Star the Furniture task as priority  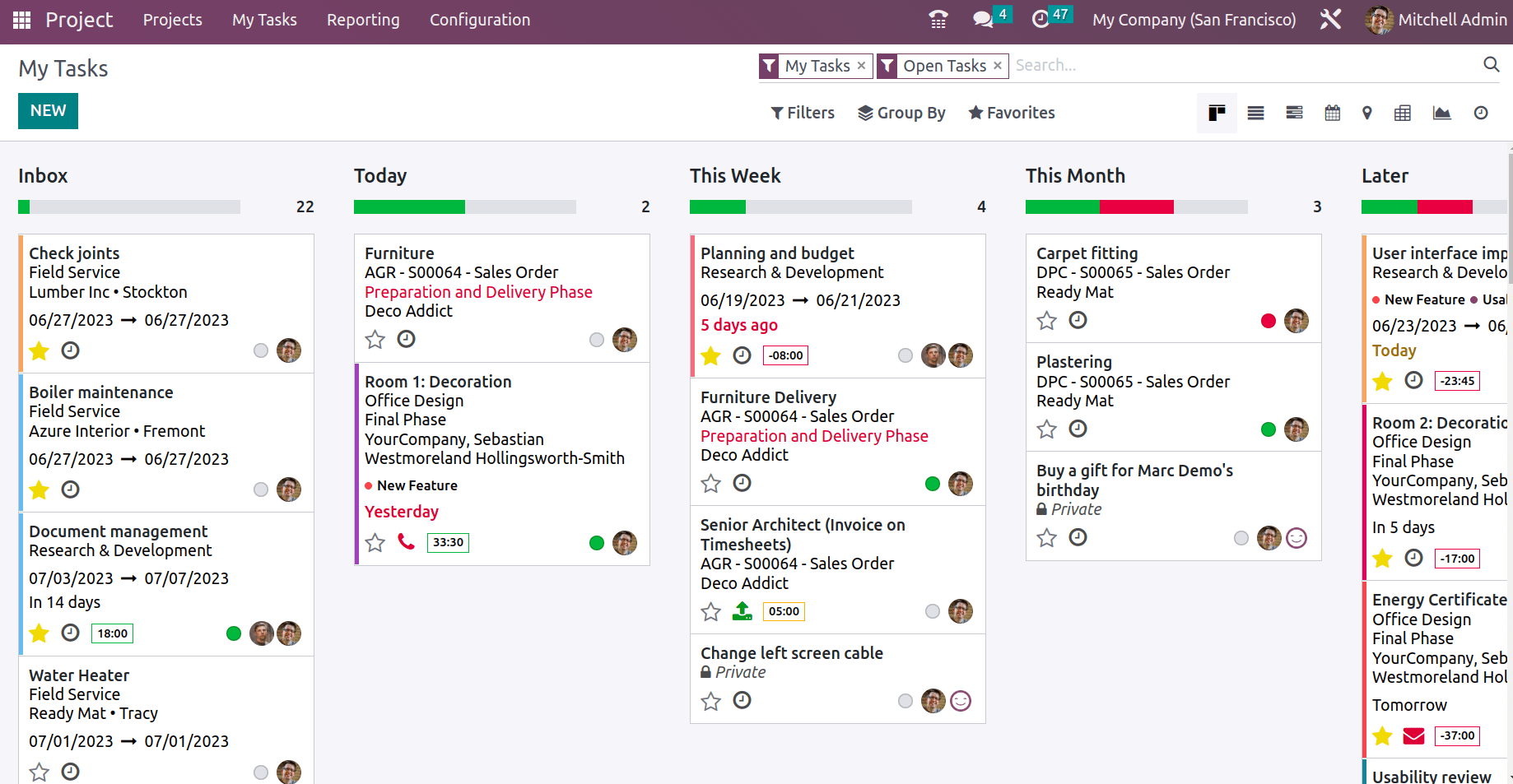(x=375, y=340)
